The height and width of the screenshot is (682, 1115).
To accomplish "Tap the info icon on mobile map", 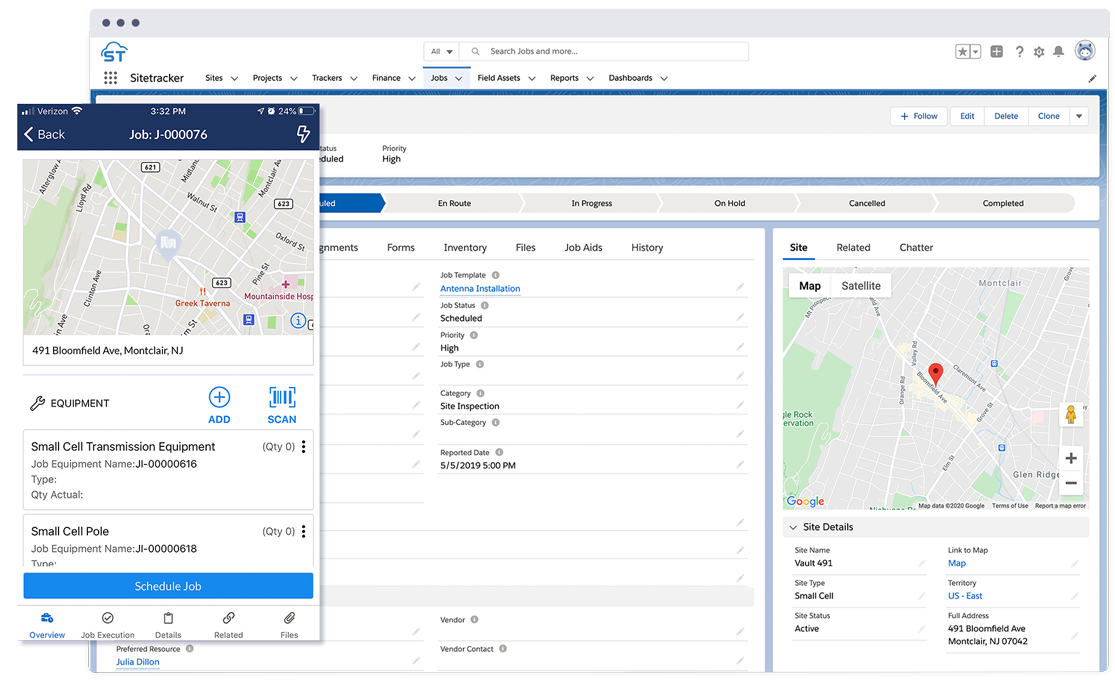I will point(298,321).
